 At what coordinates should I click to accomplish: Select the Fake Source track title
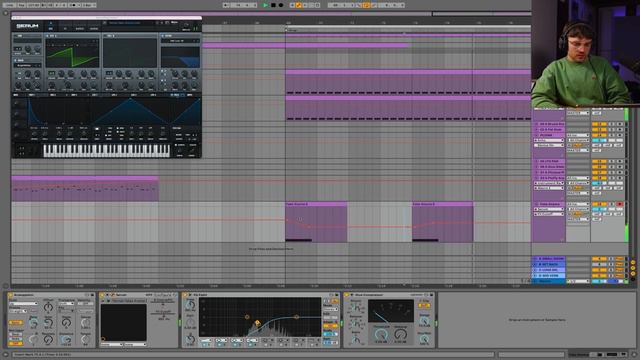[549, 204]
